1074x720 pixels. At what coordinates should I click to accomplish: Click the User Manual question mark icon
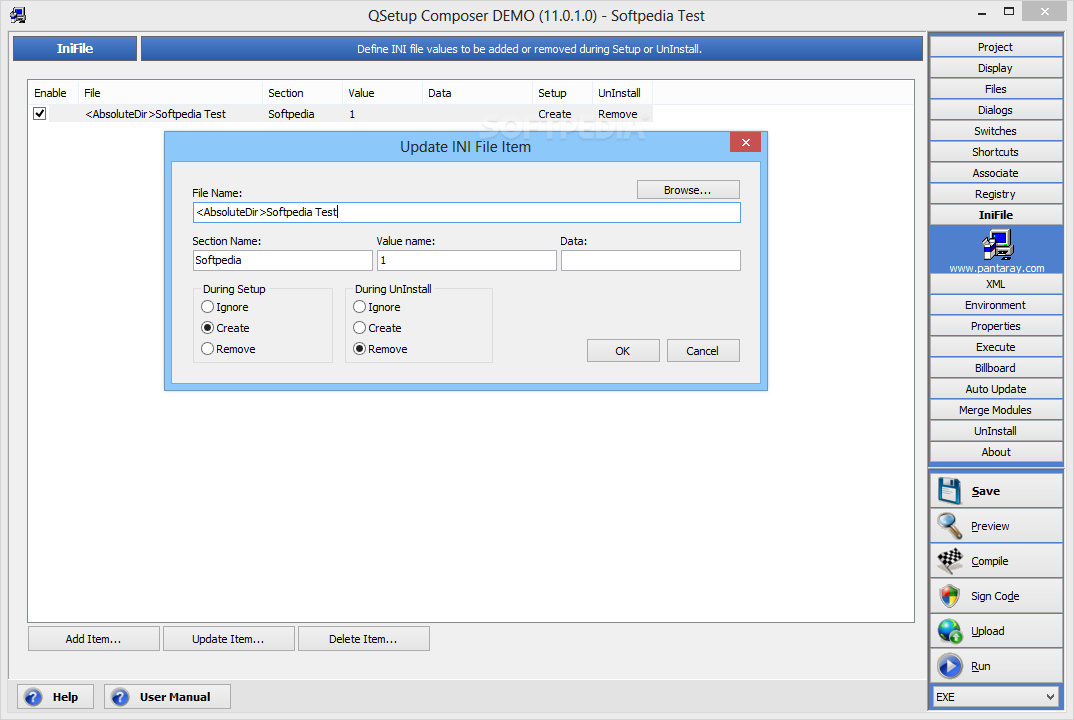tap(120, 697)
